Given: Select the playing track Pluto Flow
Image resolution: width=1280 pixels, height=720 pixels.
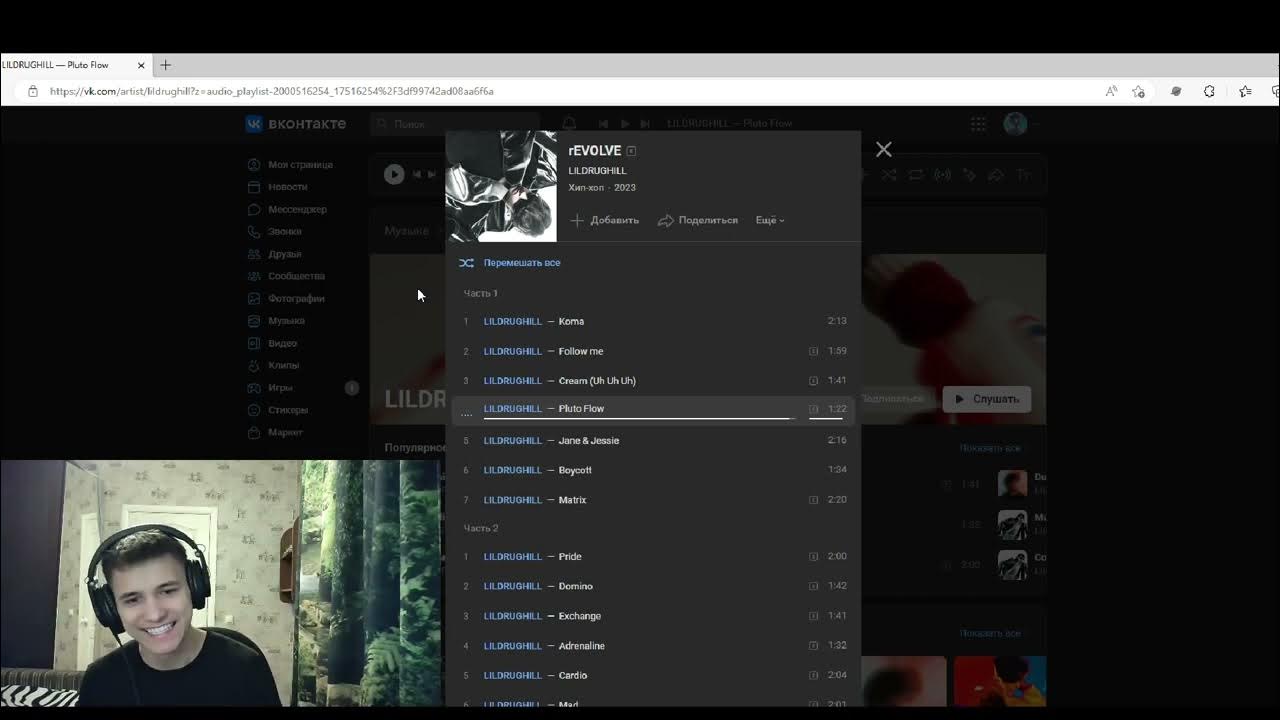Looking at the screenshot, I should point(655,410).
